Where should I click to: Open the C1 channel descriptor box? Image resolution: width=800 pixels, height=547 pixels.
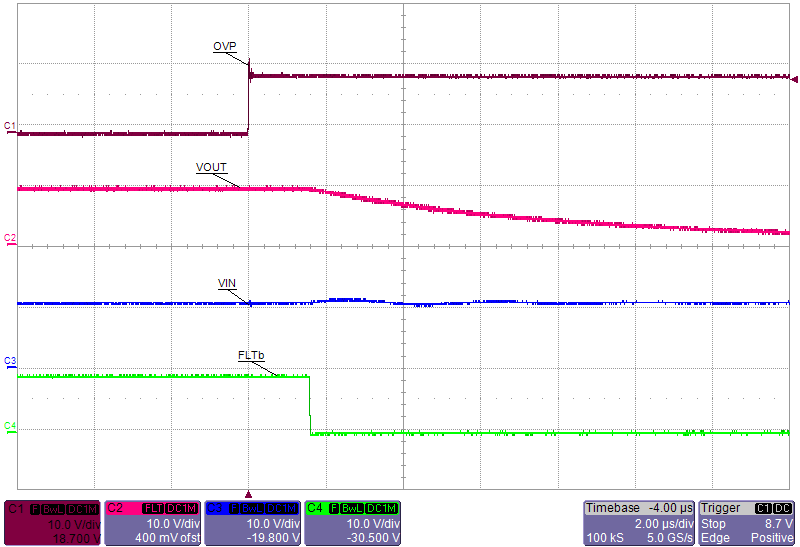click(x=53, y=523)
